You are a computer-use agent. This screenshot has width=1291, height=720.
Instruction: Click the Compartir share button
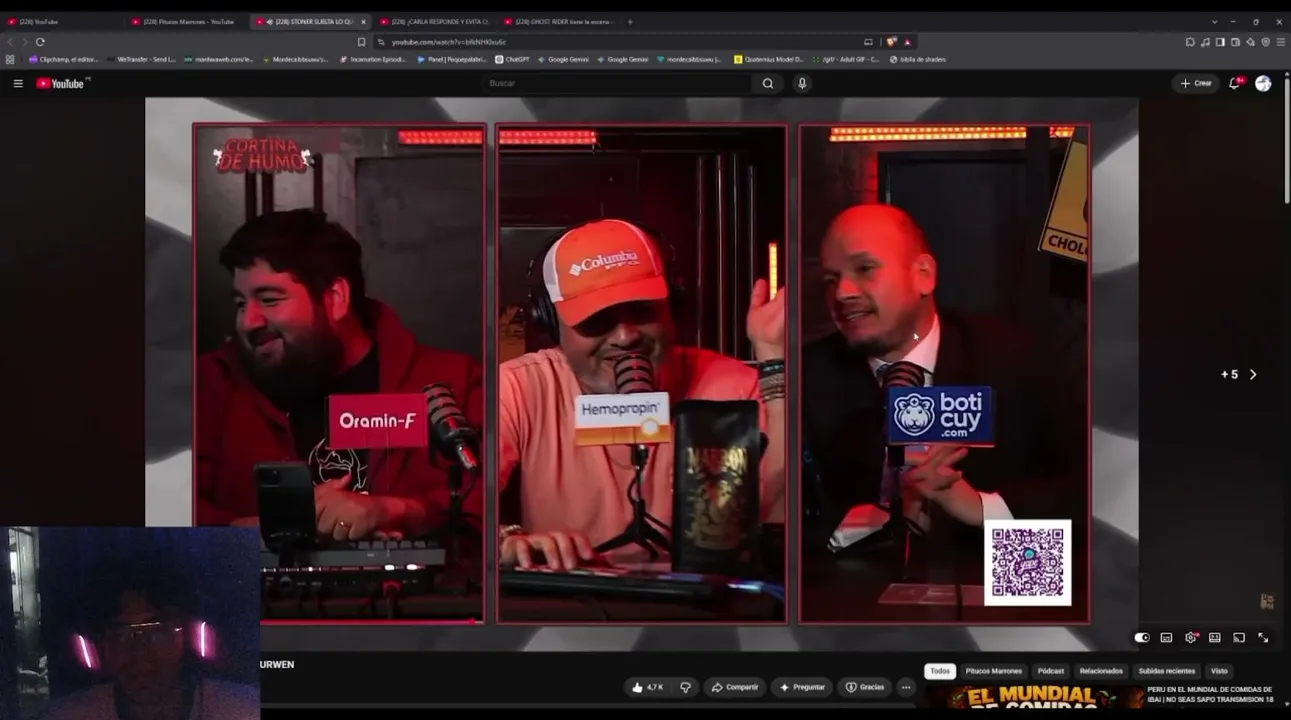[734, 687]
